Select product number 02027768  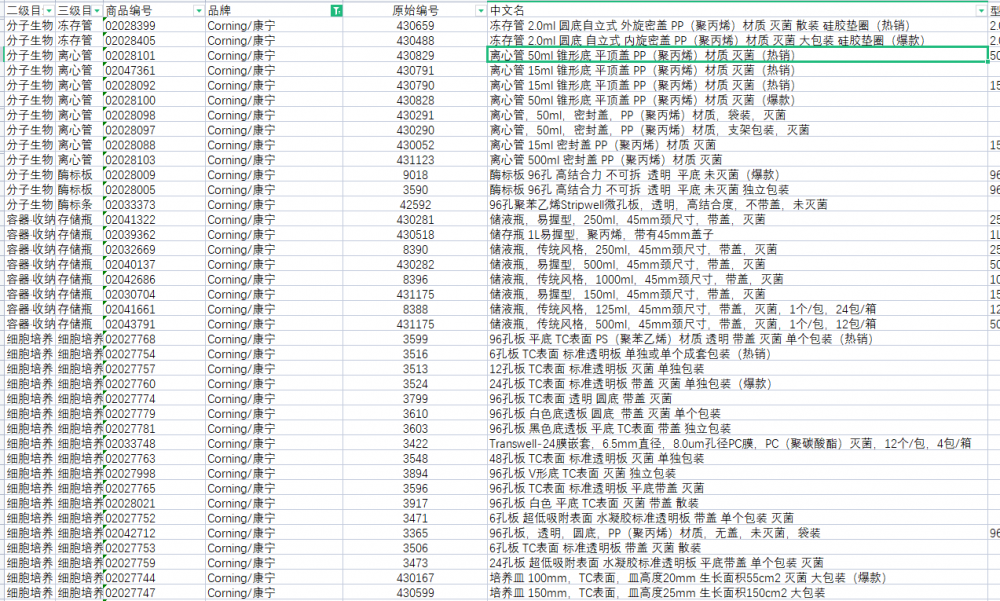coord(154,339)
